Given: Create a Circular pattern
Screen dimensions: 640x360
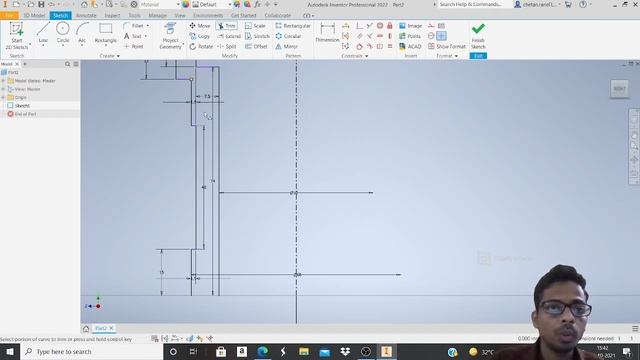Looking at the screenshot, I should [288, 36].
